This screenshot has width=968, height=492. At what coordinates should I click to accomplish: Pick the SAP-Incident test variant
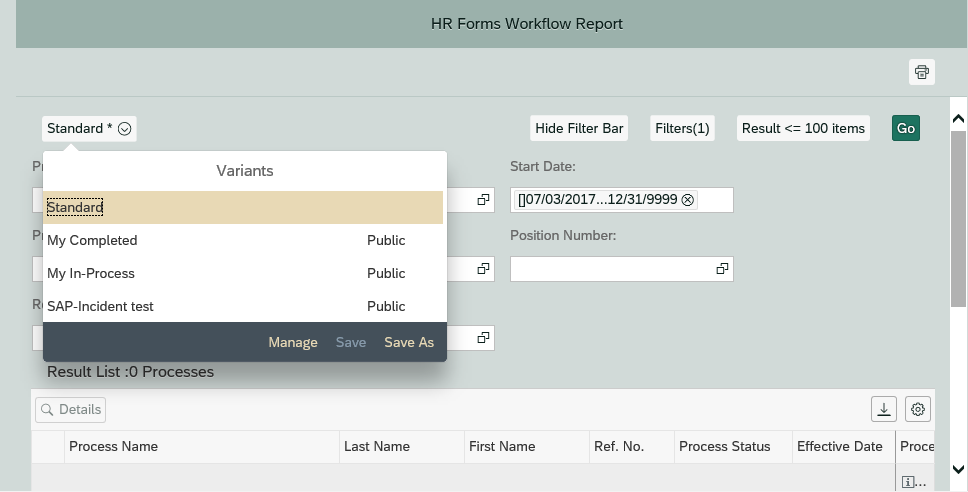242,307
